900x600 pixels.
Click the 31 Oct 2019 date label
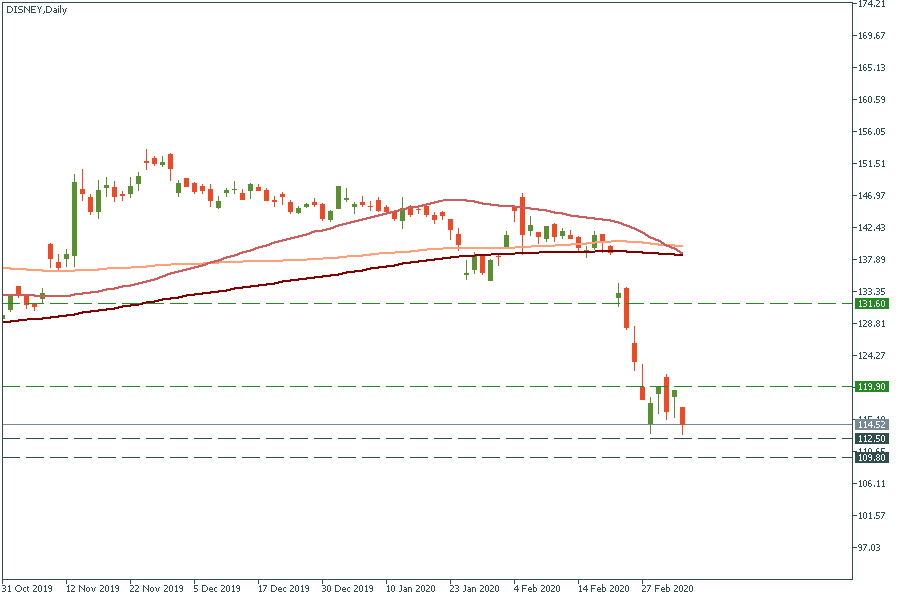(28, 589)
